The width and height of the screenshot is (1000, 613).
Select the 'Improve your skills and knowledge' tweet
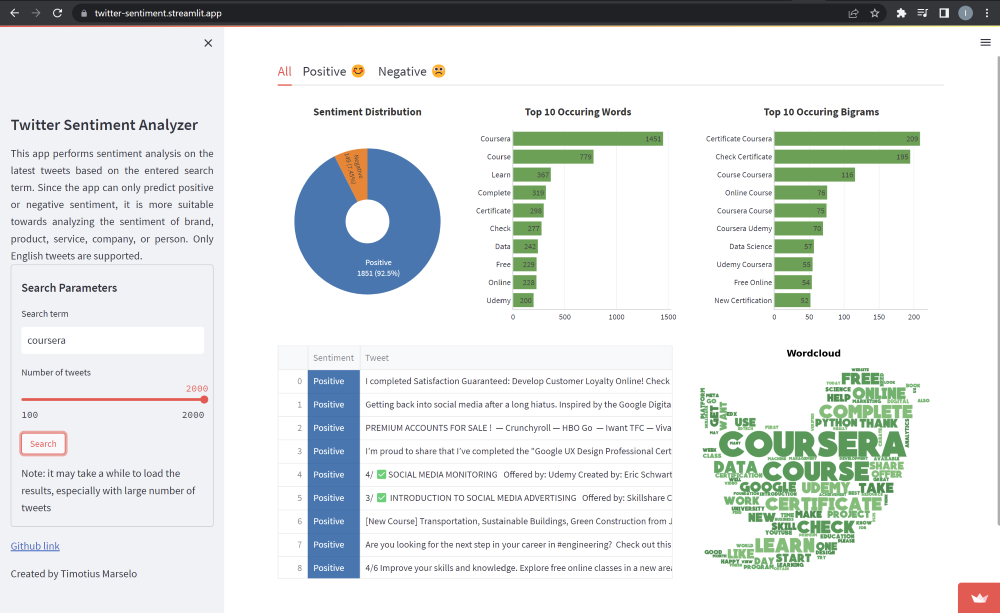tap(516, 568)
